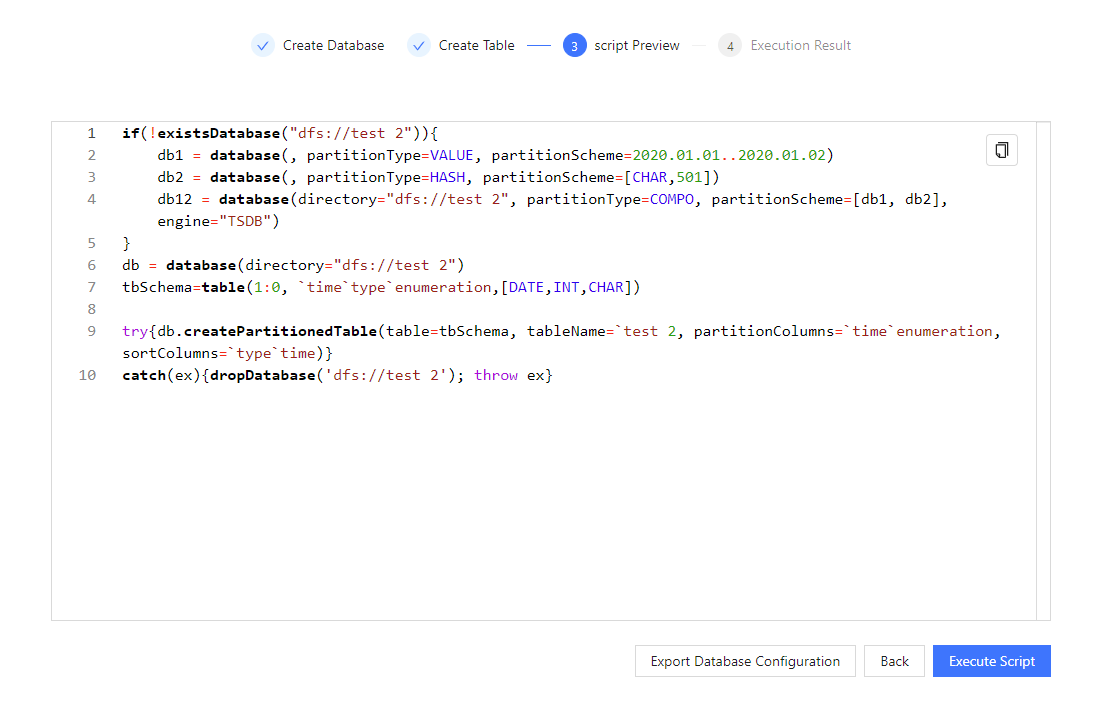Copy the script with the clipboard icon
This screenshot has height=716, width=1109.
(x=1001, y=150)
